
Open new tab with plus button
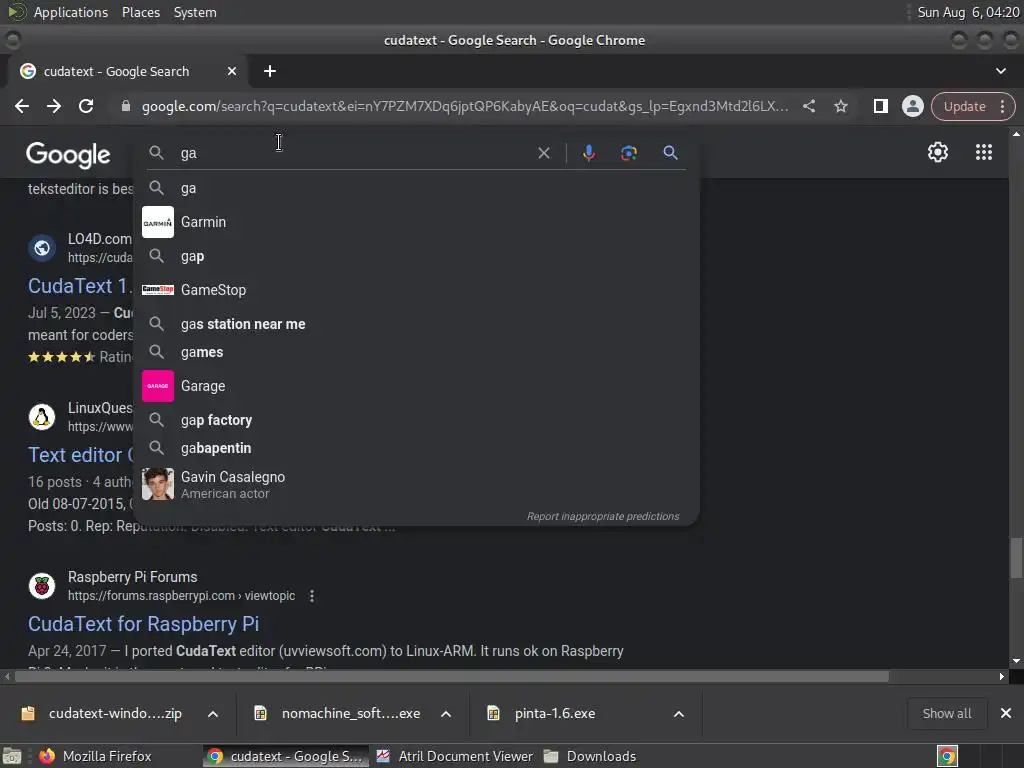(x=270, y=71)
